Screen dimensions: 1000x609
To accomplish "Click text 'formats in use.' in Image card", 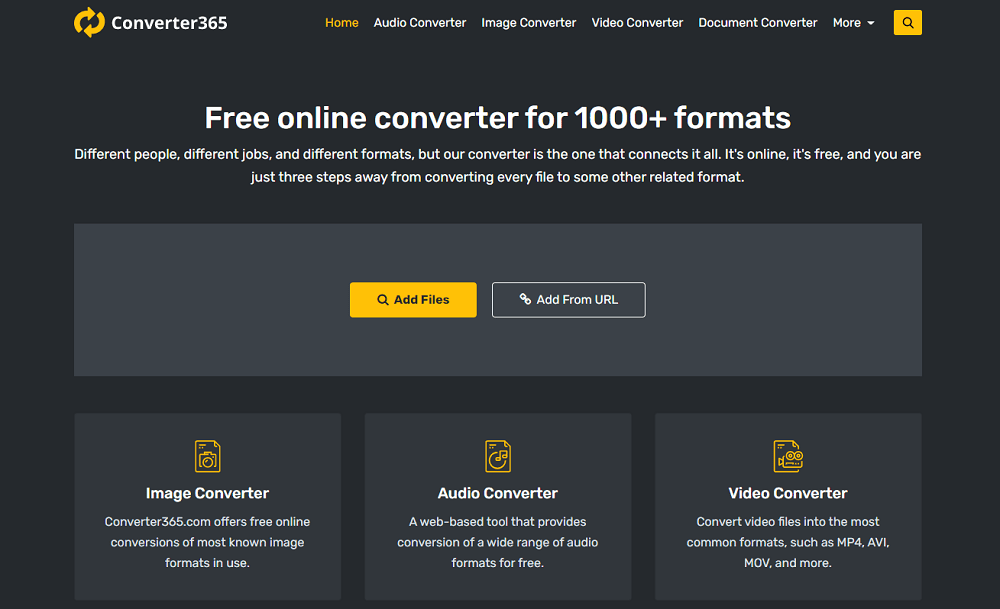I will click(x=207, y=563).
